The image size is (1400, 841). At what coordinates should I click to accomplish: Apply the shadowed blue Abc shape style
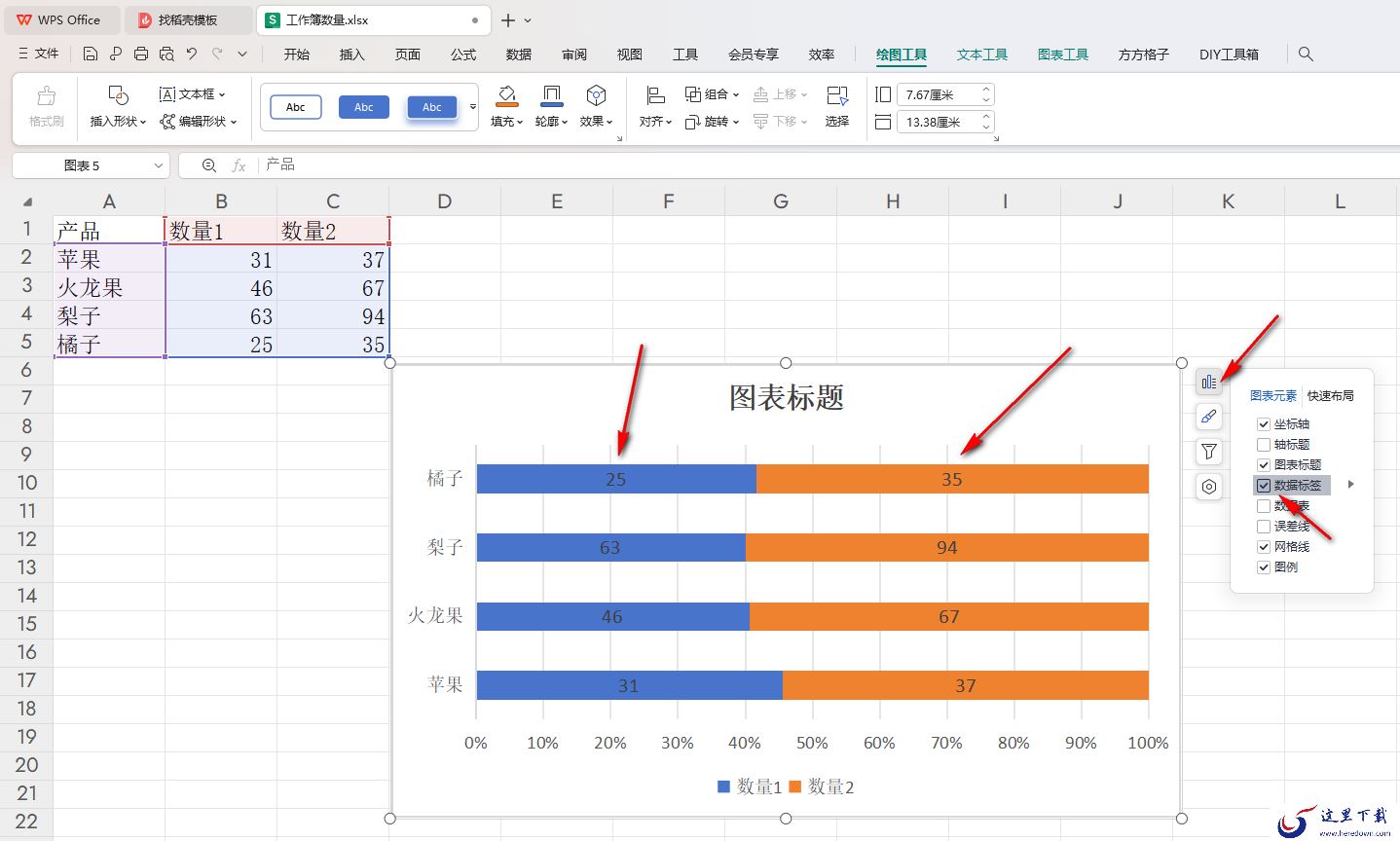(432, 107)
